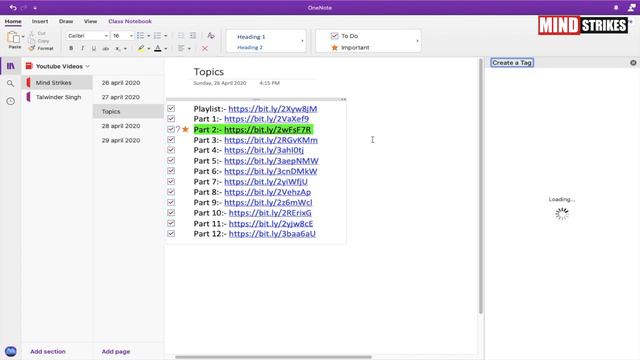
Task: Select the Mind Strikes section
Action: click(x=57, y=82)
